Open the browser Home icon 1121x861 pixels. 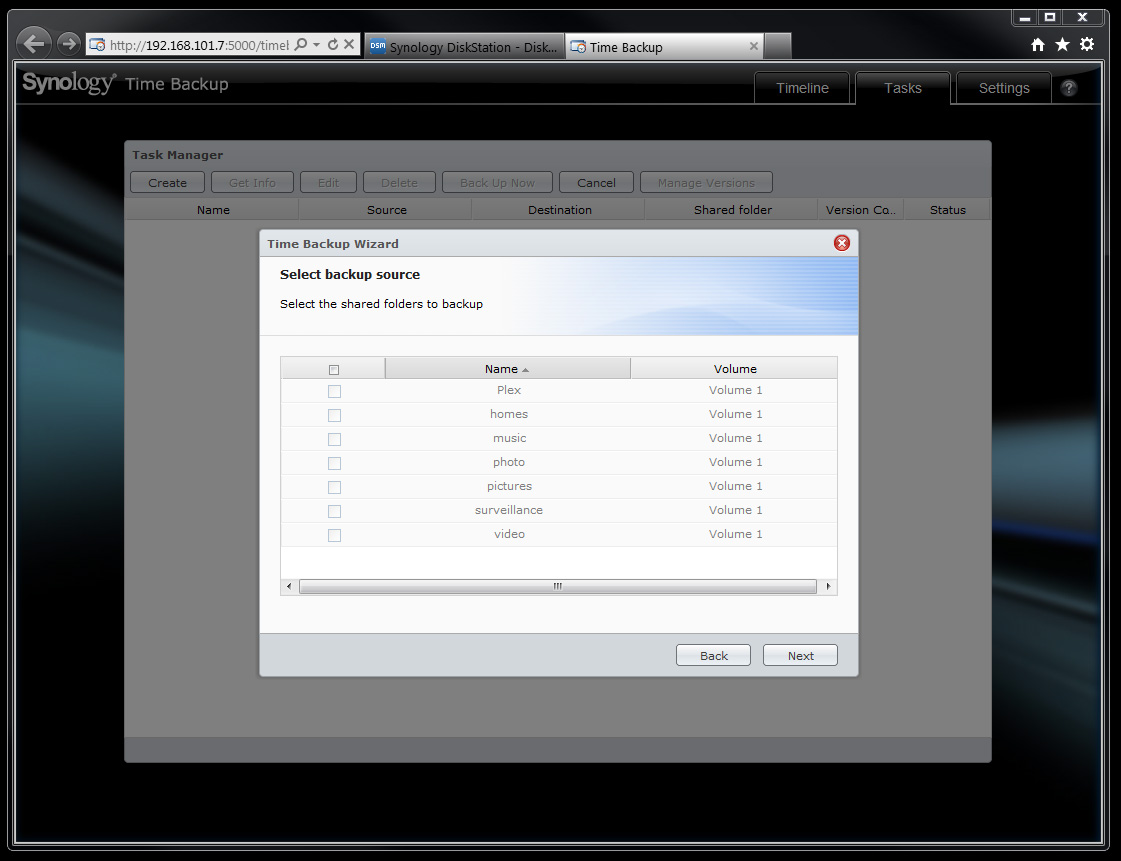click(1037, 45)
